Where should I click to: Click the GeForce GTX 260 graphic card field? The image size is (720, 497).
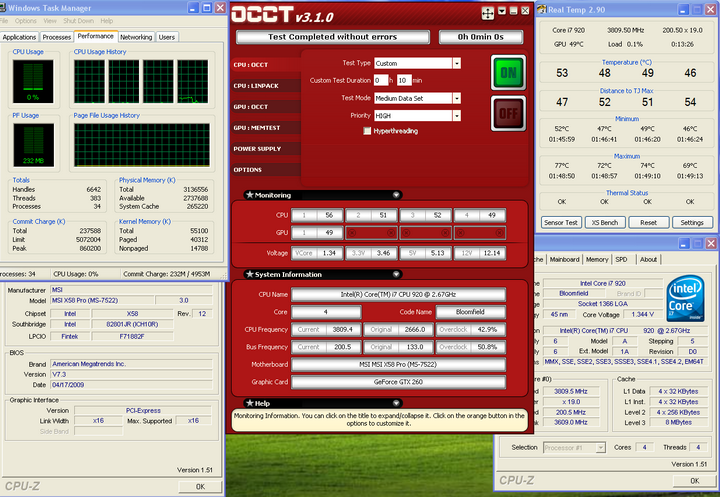coord(399,382)
